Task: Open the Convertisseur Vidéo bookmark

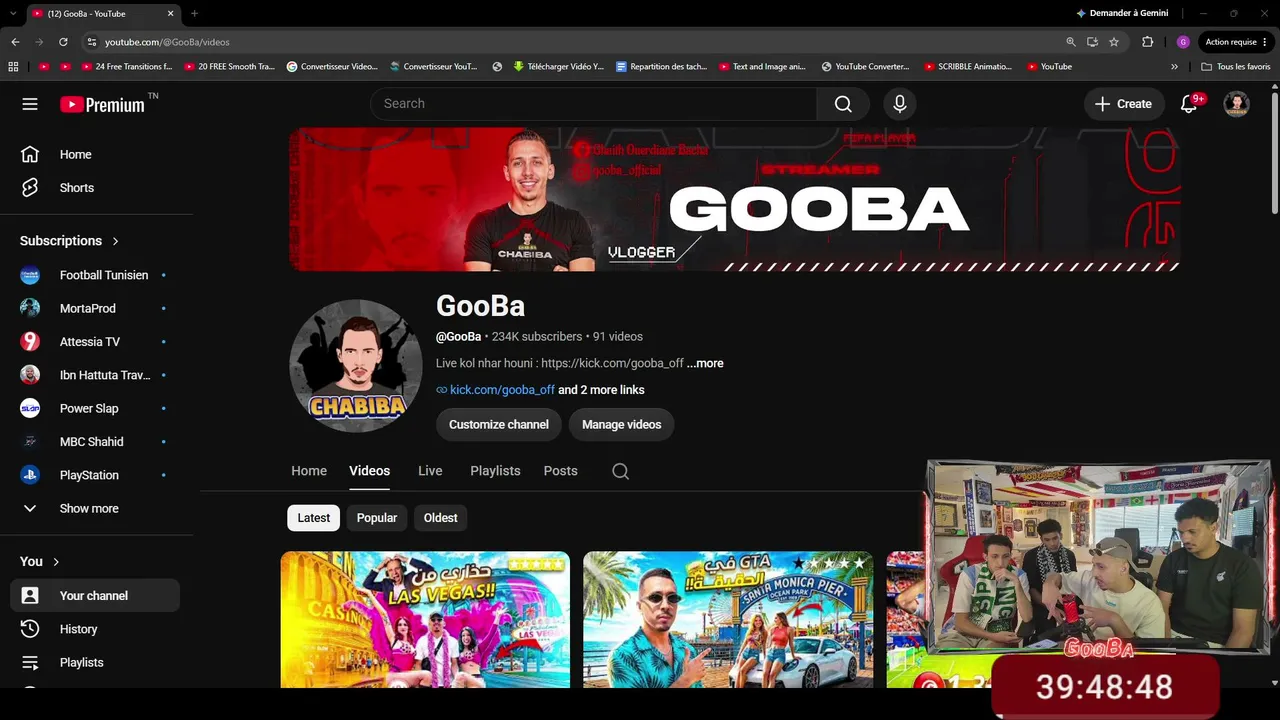Action: coord(332,67)
